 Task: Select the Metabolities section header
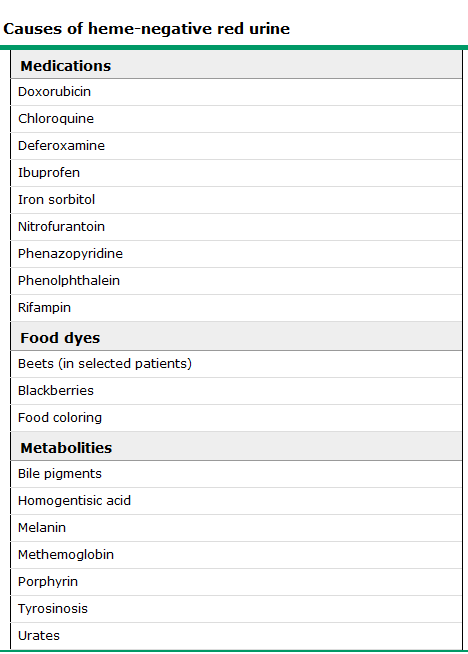(x=237, y=446)
